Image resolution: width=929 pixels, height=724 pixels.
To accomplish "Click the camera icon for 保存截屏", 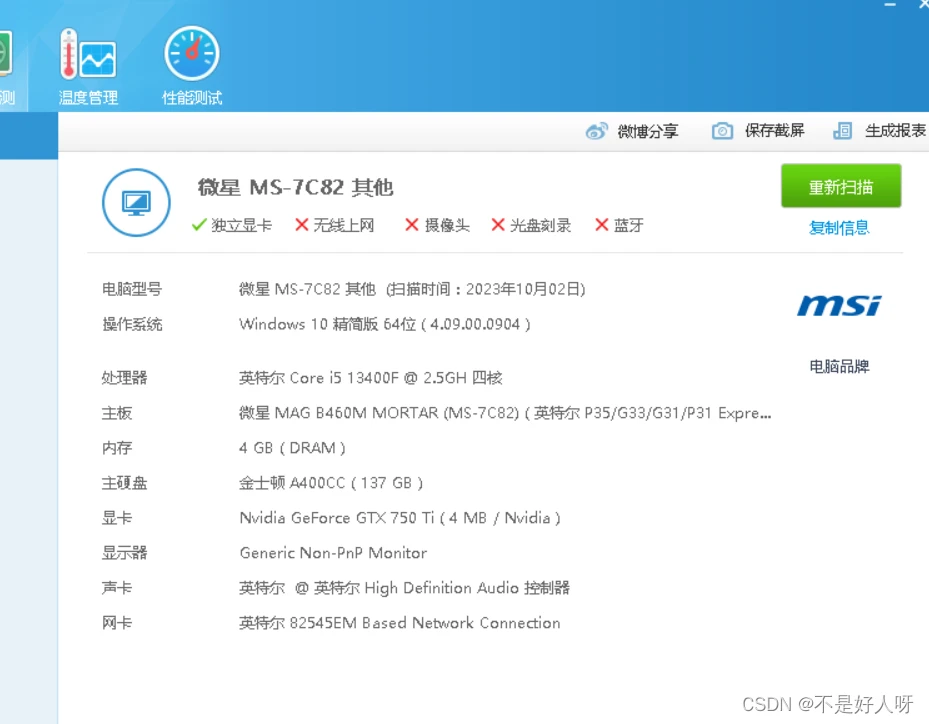I will pos(722,130).
